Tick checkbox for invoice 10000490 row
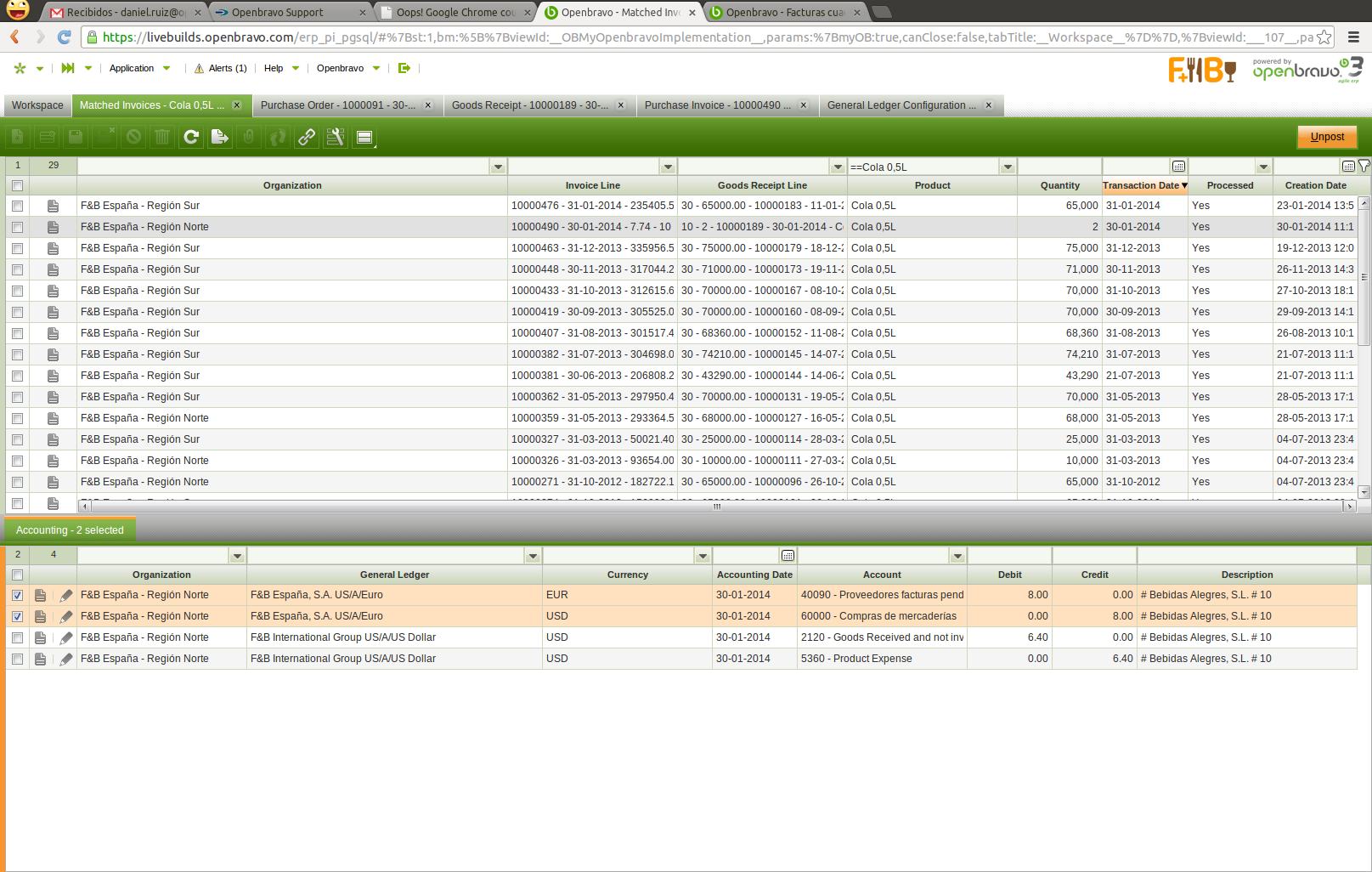Screen dimensions: 1372x872 [x=17, y=227]
